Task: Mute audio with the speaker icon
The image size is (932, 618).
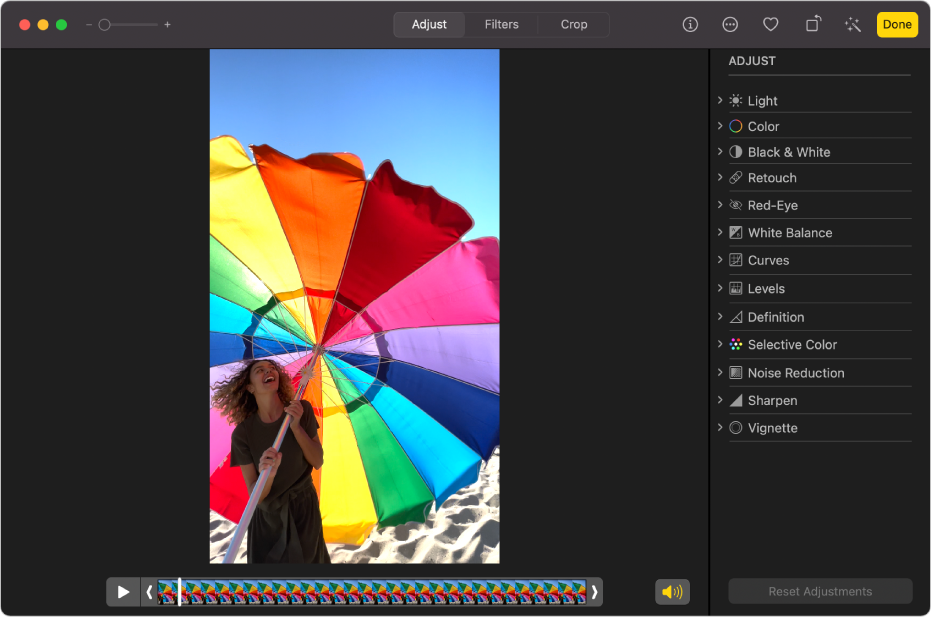Action: pyautogui.click(x=672, y=591)
